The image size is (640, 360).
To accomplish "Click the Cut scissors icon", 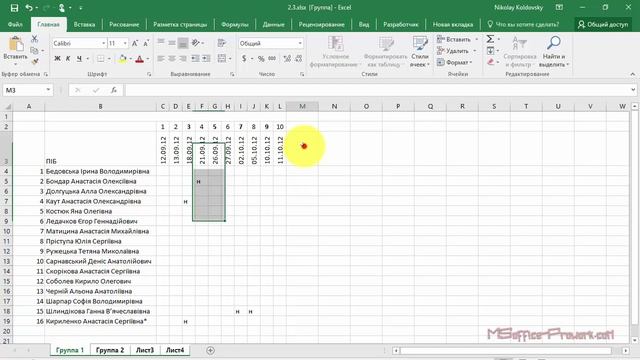I will pyautogui.click(x=35, y=39).
